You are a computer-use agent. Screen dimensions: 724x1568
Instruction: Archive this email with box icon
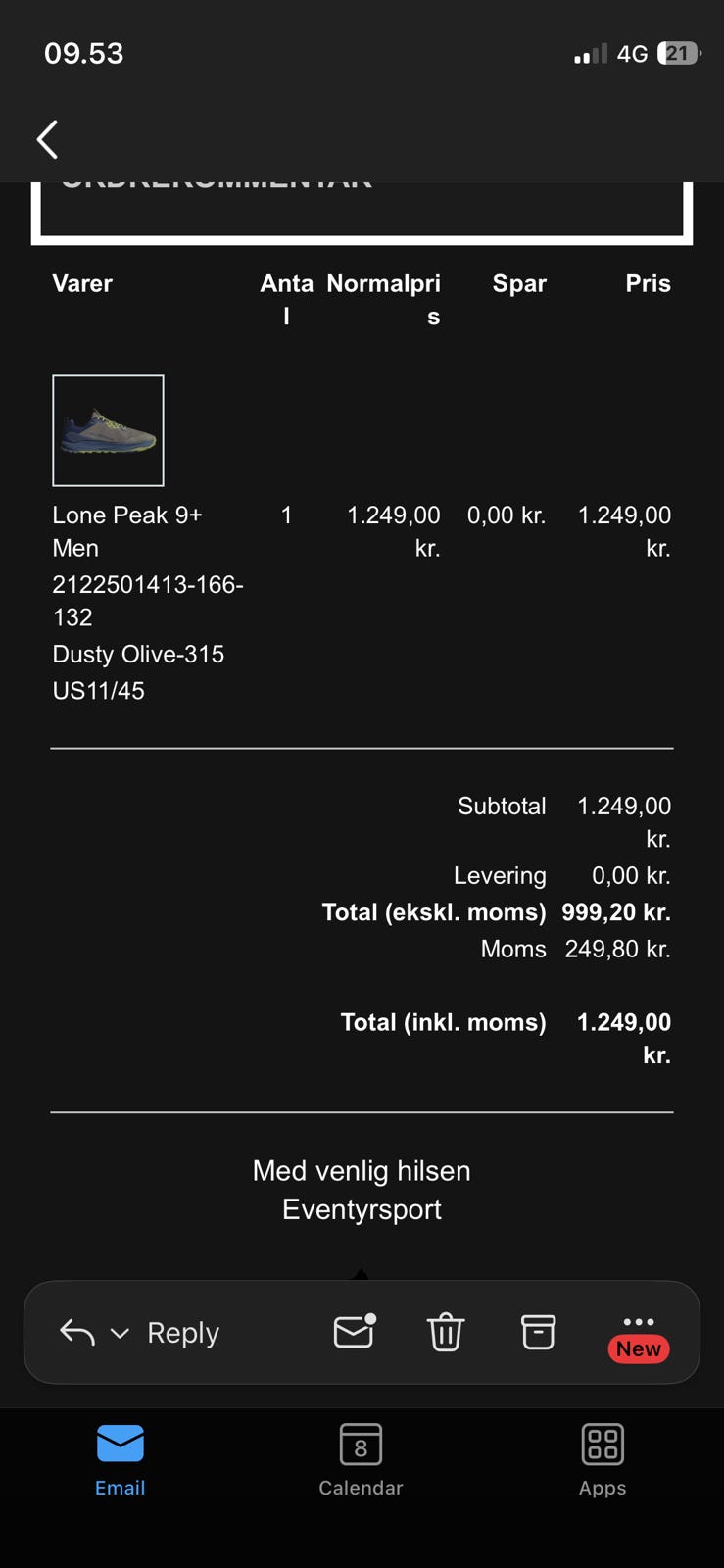[x=538, y=1332]
